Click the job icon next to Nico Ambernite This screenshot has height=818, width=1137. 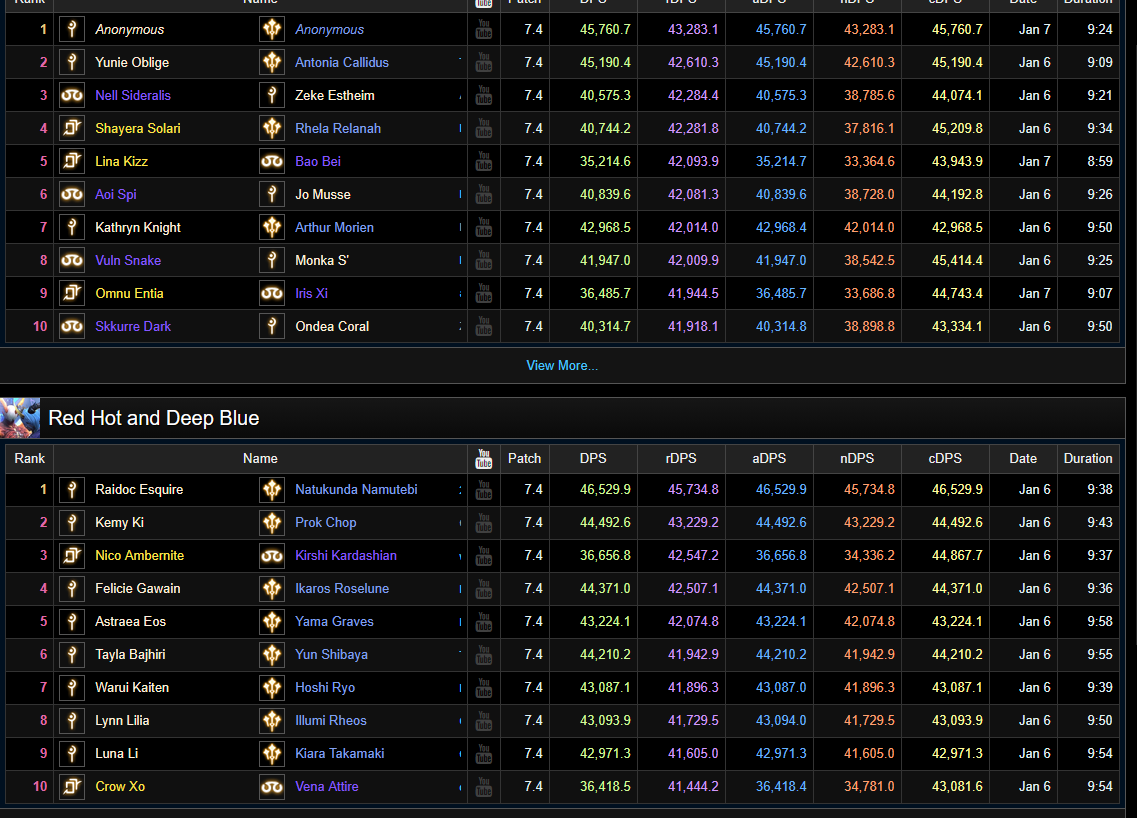72,555
